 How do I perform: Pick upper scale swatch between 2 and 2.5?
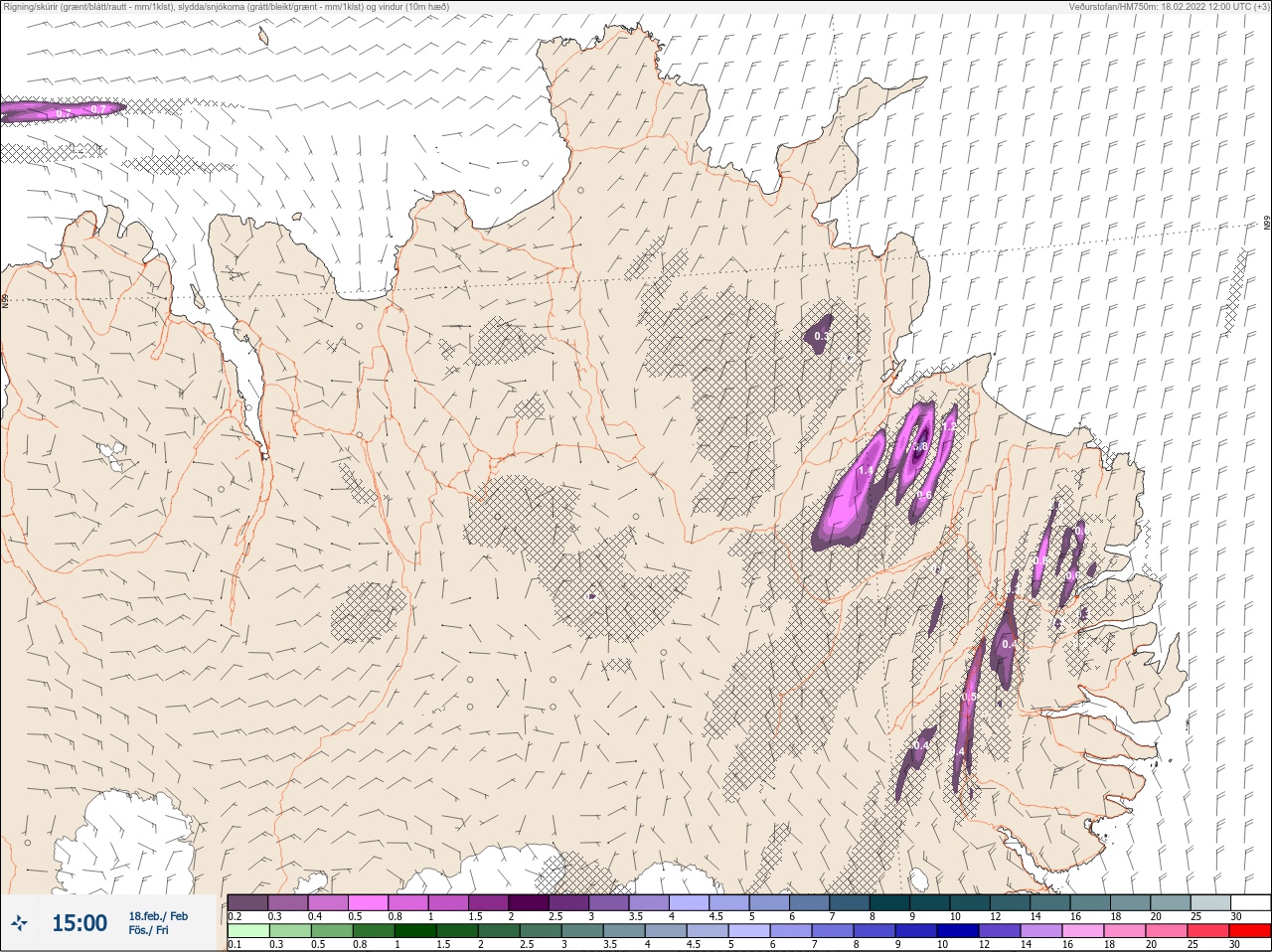click(529, 902)
